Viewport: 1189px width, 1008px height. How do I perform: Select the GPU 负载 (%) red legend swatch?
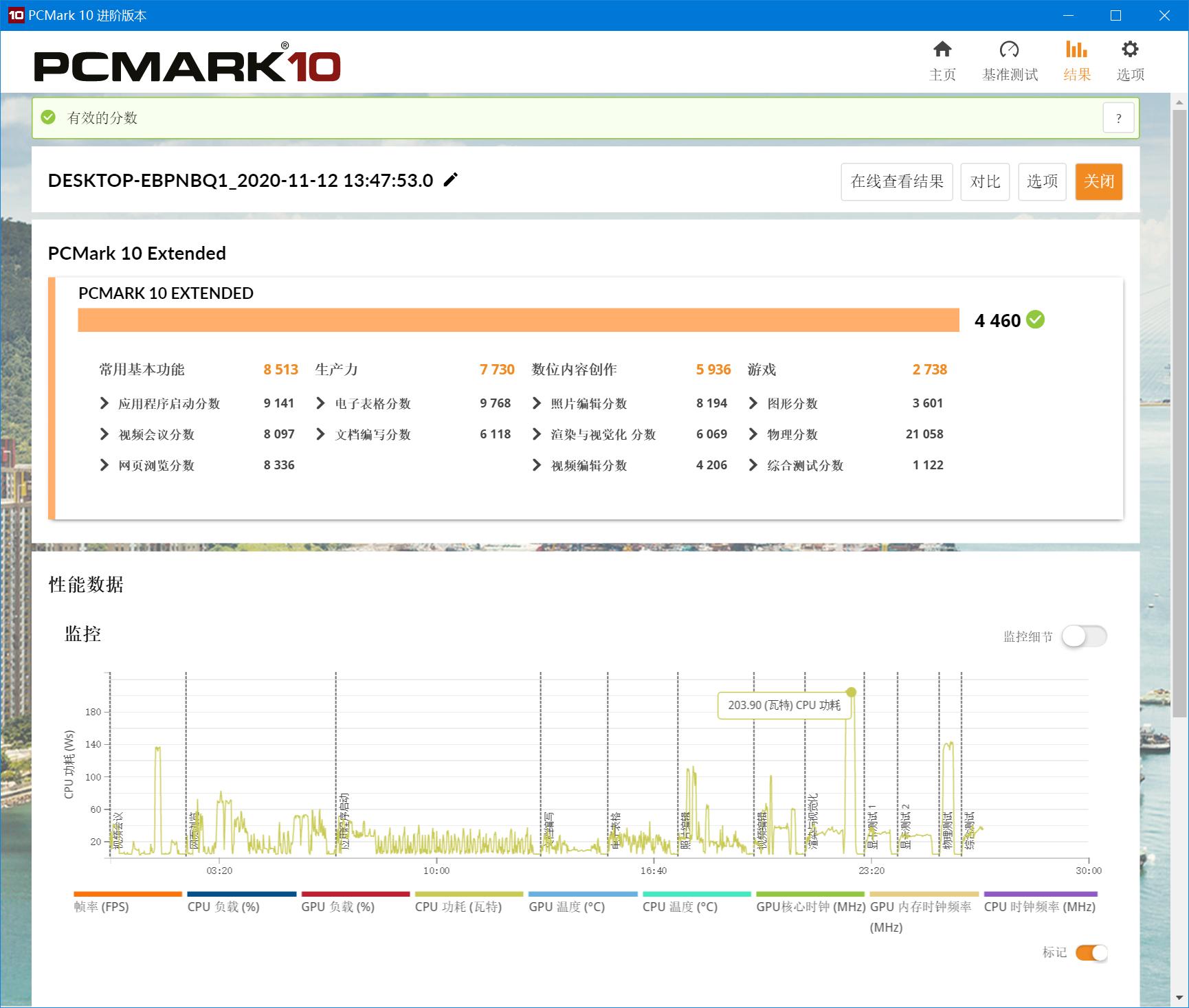tap(355, 894)
